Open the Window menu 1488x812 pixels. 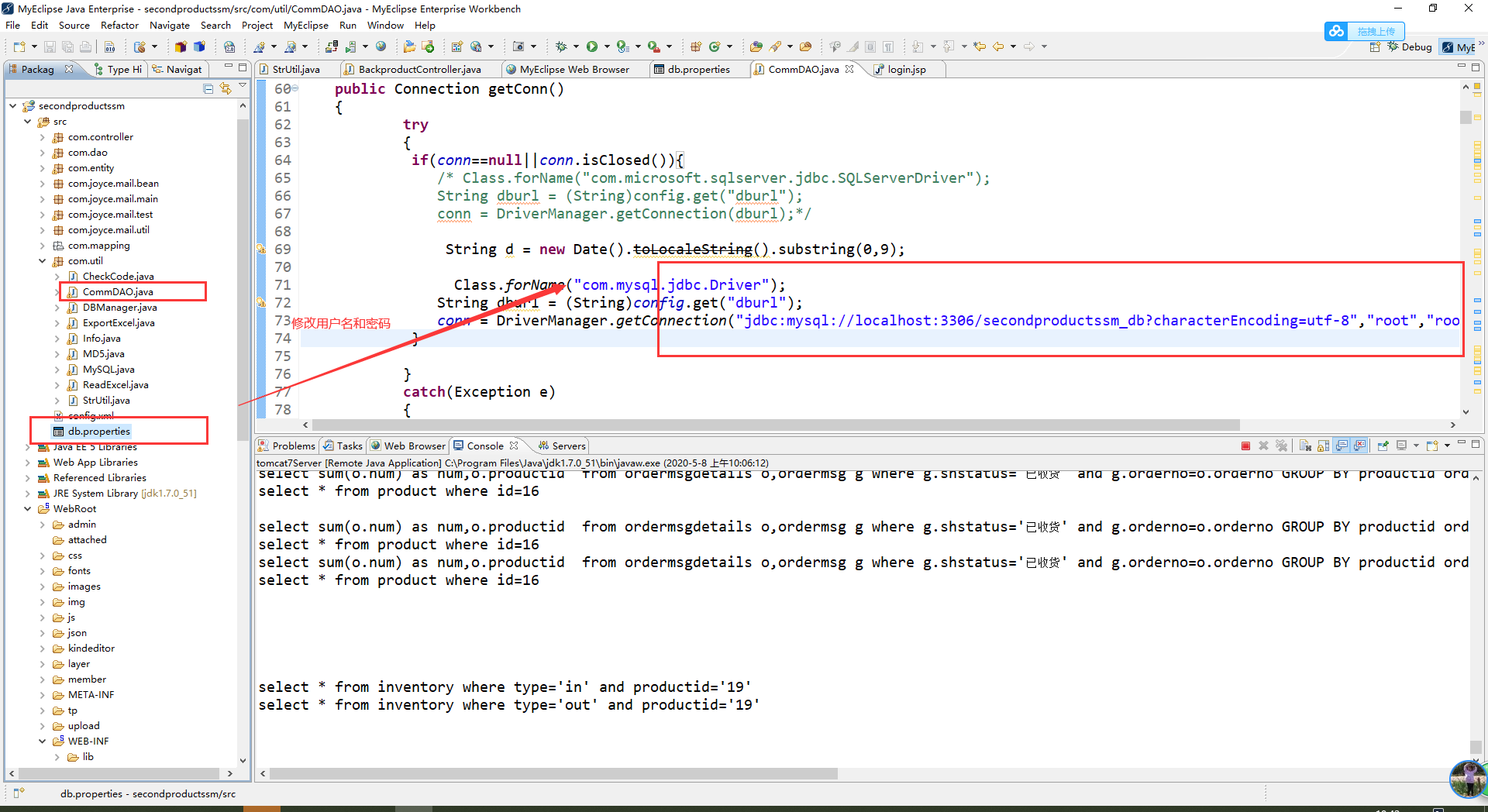click(385, 25)
